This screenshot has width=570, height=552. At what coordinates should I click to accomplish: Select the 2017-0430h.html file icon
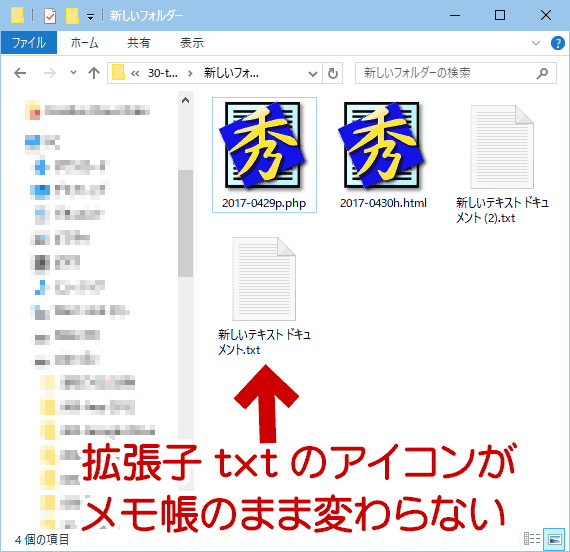[382, 145]
